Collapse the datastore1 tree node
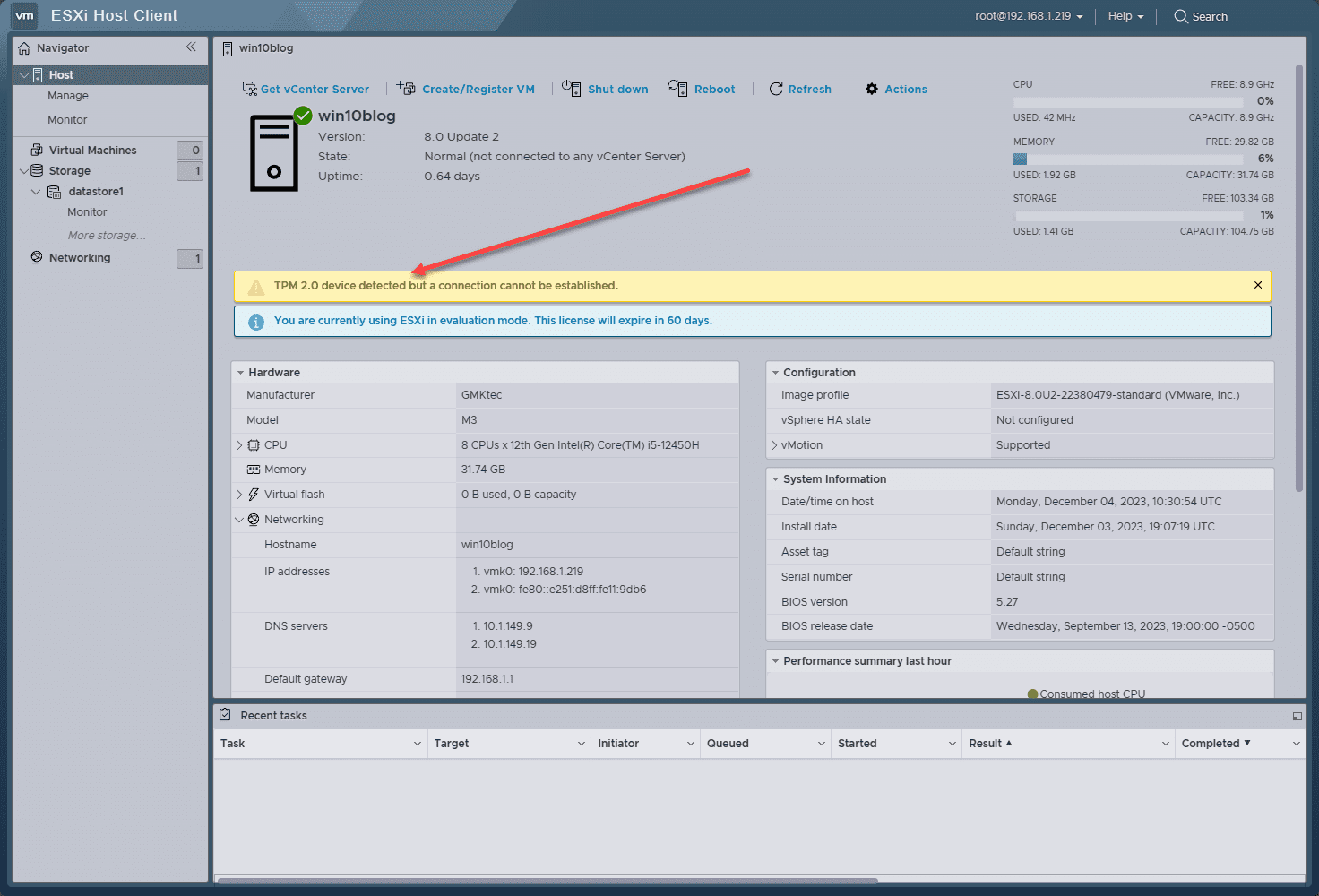Viewport: 1319px width, 896px height. (36, 192)
